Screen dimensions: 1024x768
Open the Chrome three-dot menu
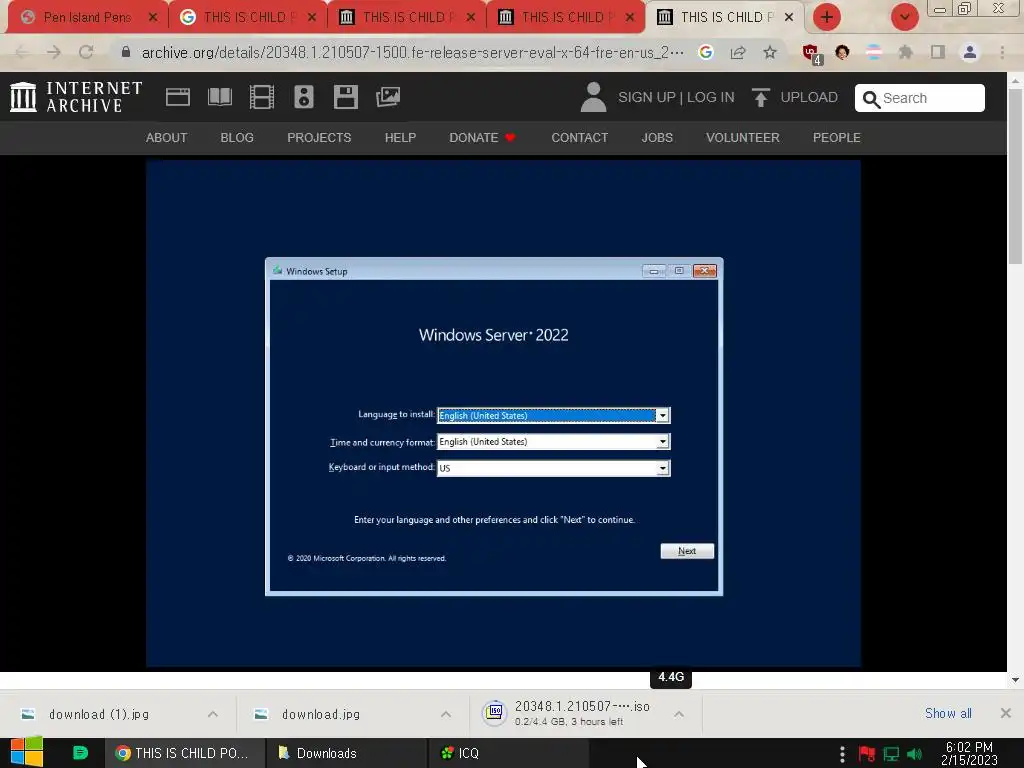[1002, 52]
